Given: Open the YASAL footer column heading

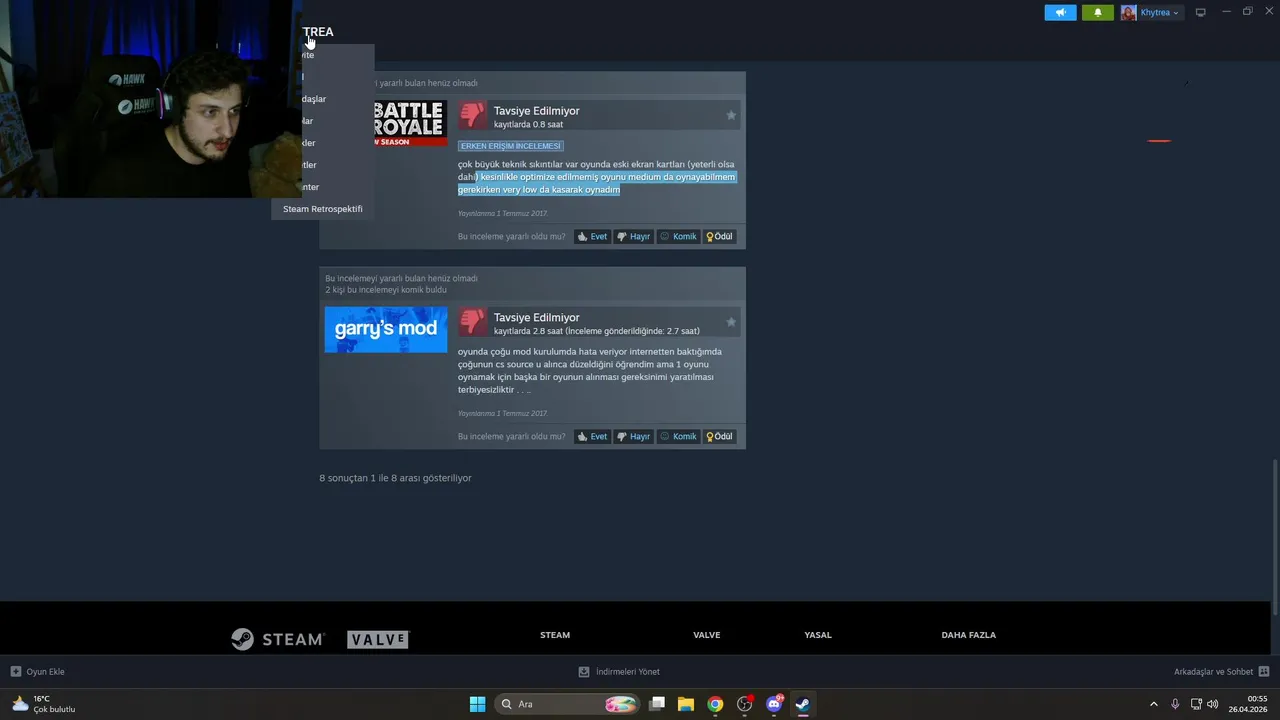Looking at the screenshot, I should pyautogui.click(x=818, y=635).
